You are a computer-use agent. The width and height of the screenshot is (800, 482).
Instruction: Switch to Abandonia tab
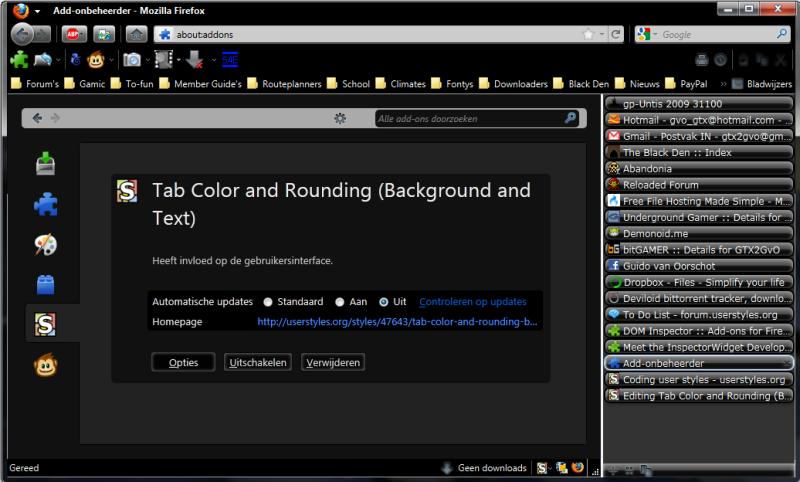(699, 168)
